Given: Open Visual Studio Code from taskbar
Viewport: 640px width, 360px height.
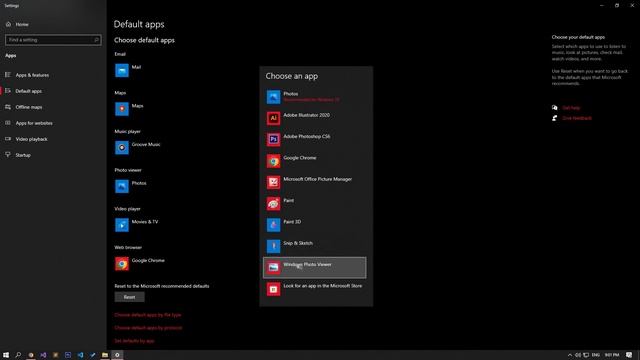Looking at the screenshot, I should point(80,355).
